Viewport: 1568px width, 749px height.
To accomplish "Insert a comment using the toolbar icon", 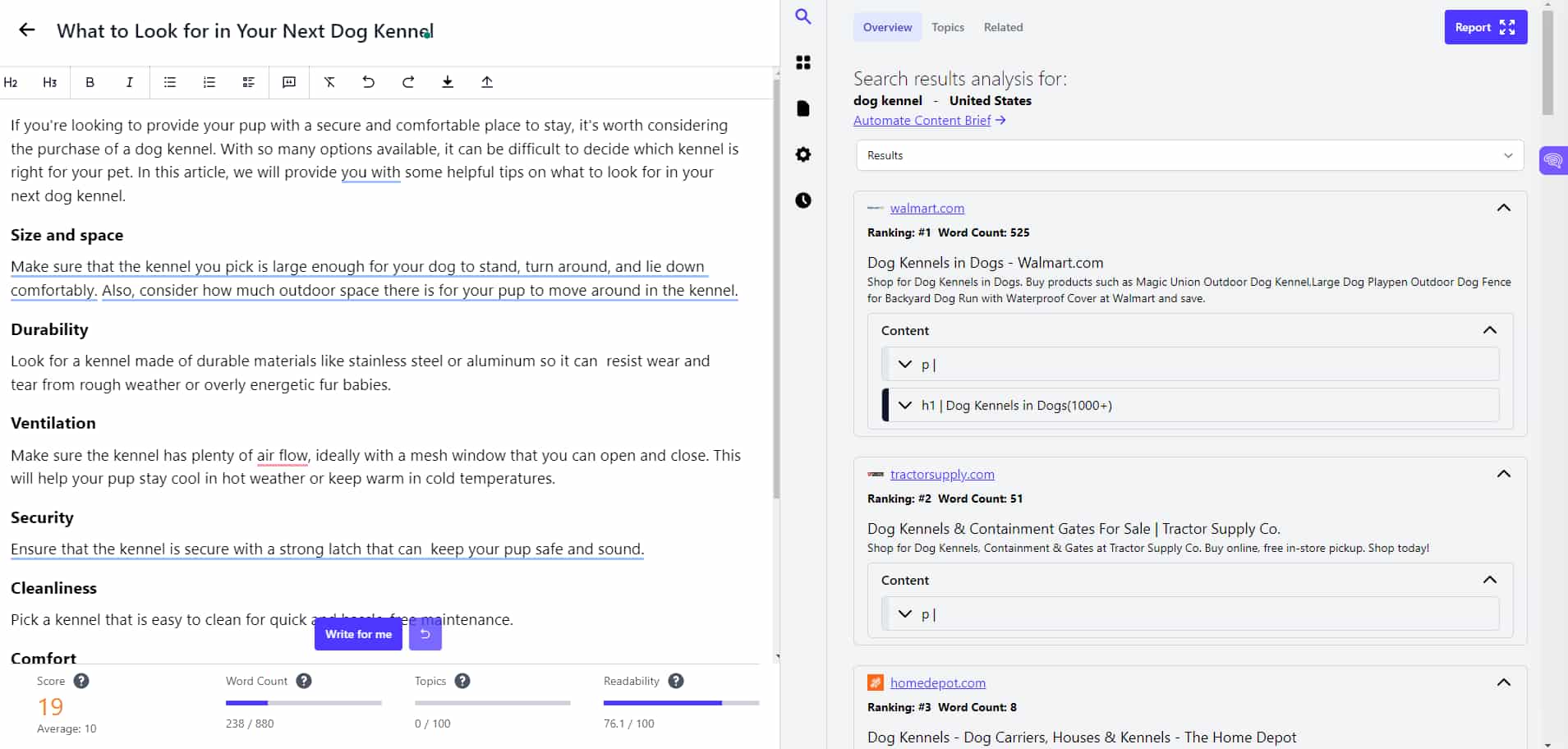I will (288, 82).
